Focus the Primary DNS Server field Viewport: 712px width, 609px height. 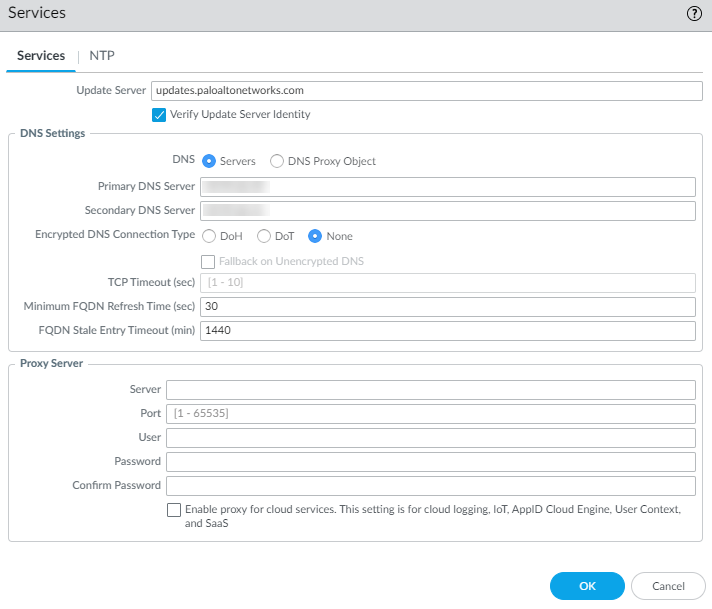[447, 187]
